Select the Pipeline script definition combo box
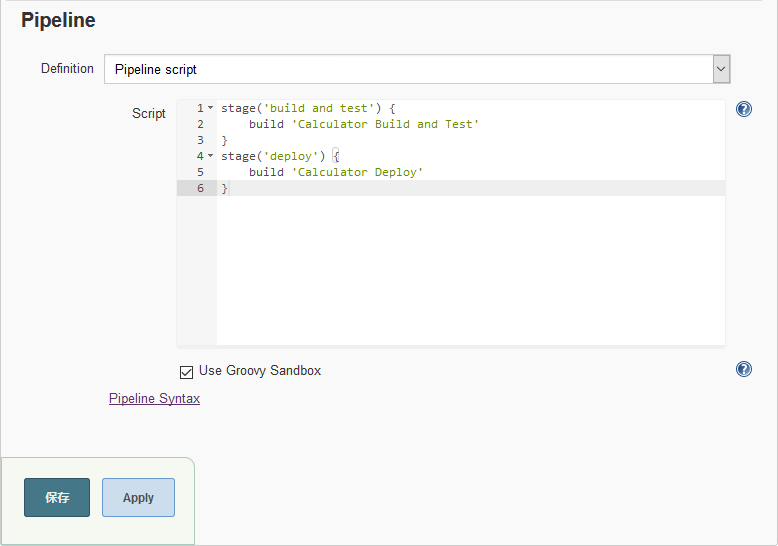 417,69
